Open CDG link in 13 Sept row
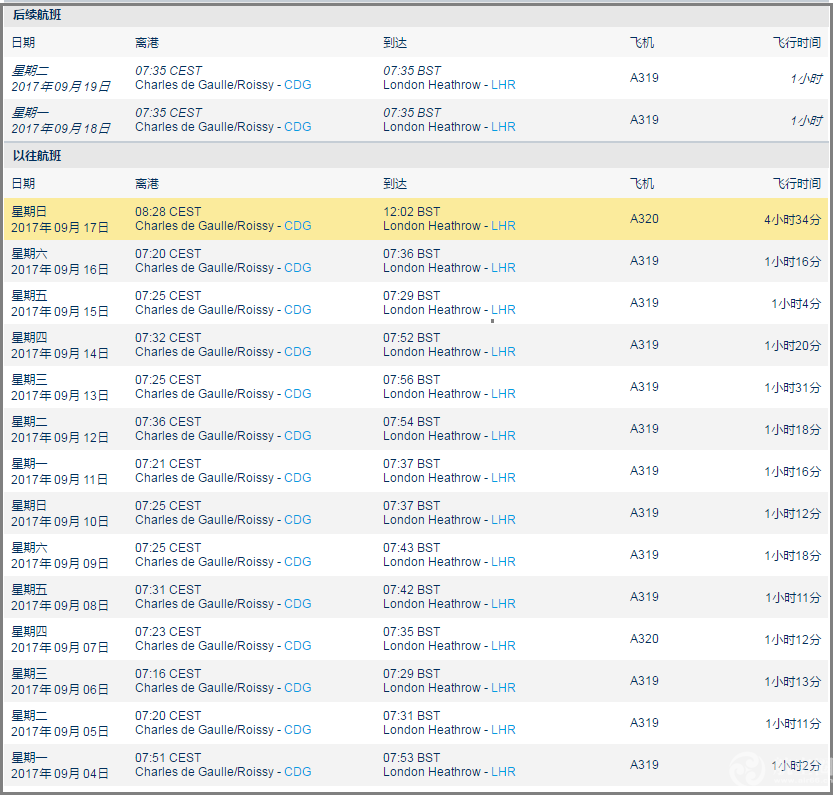Screen dimensions: 834x796 click(x=297, y=394)
